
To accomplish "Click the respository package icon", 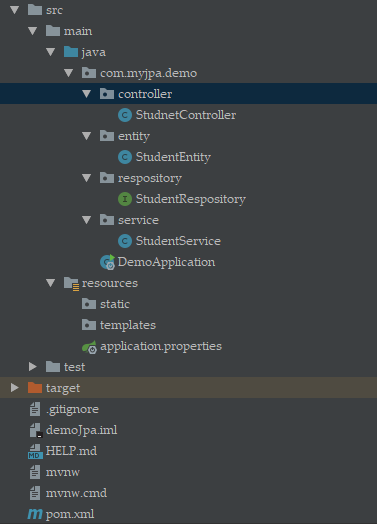I will tap(107, 178).
